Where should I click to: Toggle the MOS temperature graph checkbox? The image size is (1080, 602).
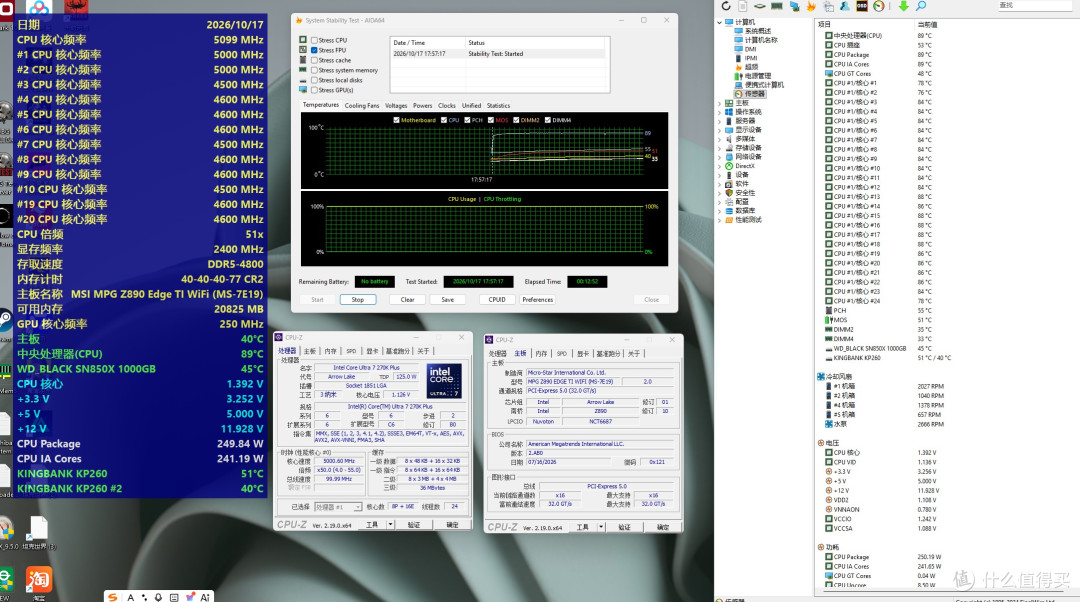point(491,120)
